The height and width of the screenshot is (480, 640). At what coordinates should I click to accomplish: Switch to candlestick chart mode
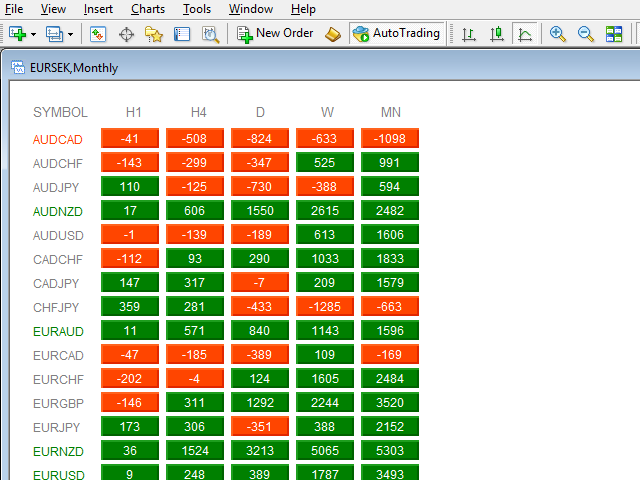pos(497,34)
